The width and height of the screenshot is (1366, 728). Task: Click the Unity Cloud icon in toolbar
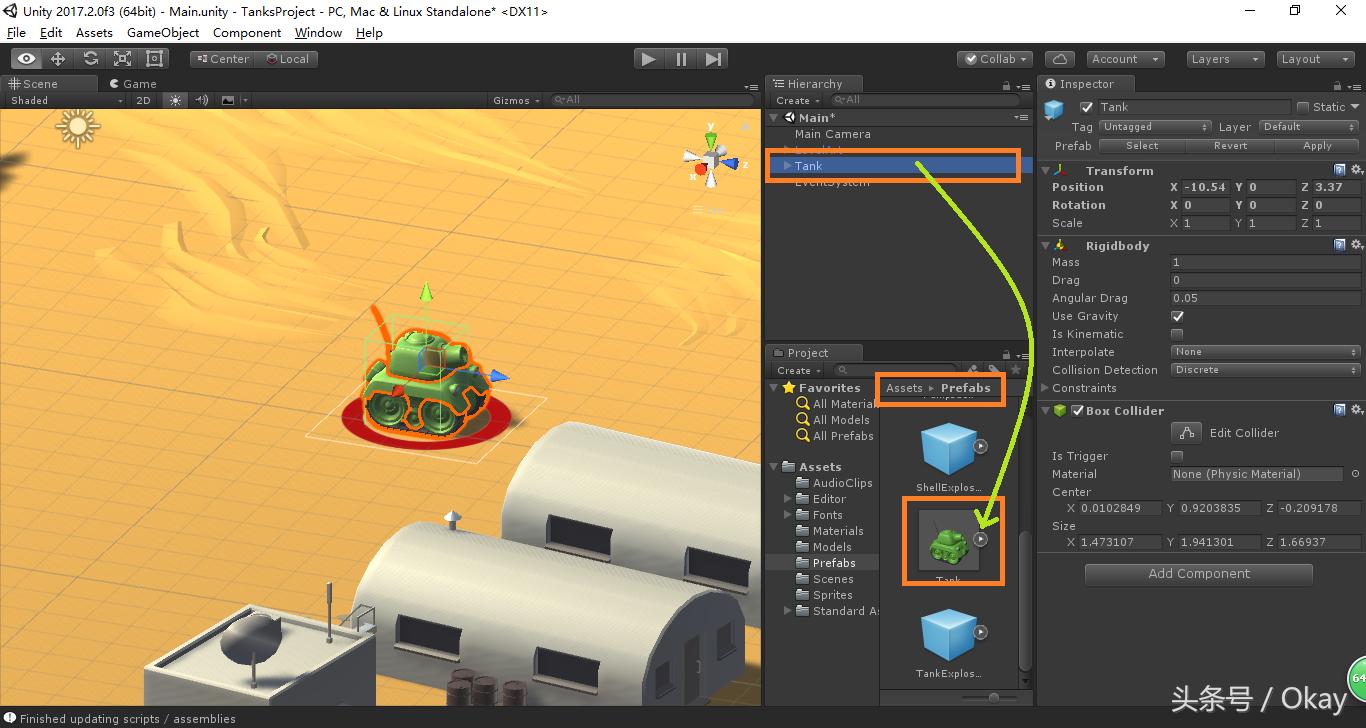1059,58
